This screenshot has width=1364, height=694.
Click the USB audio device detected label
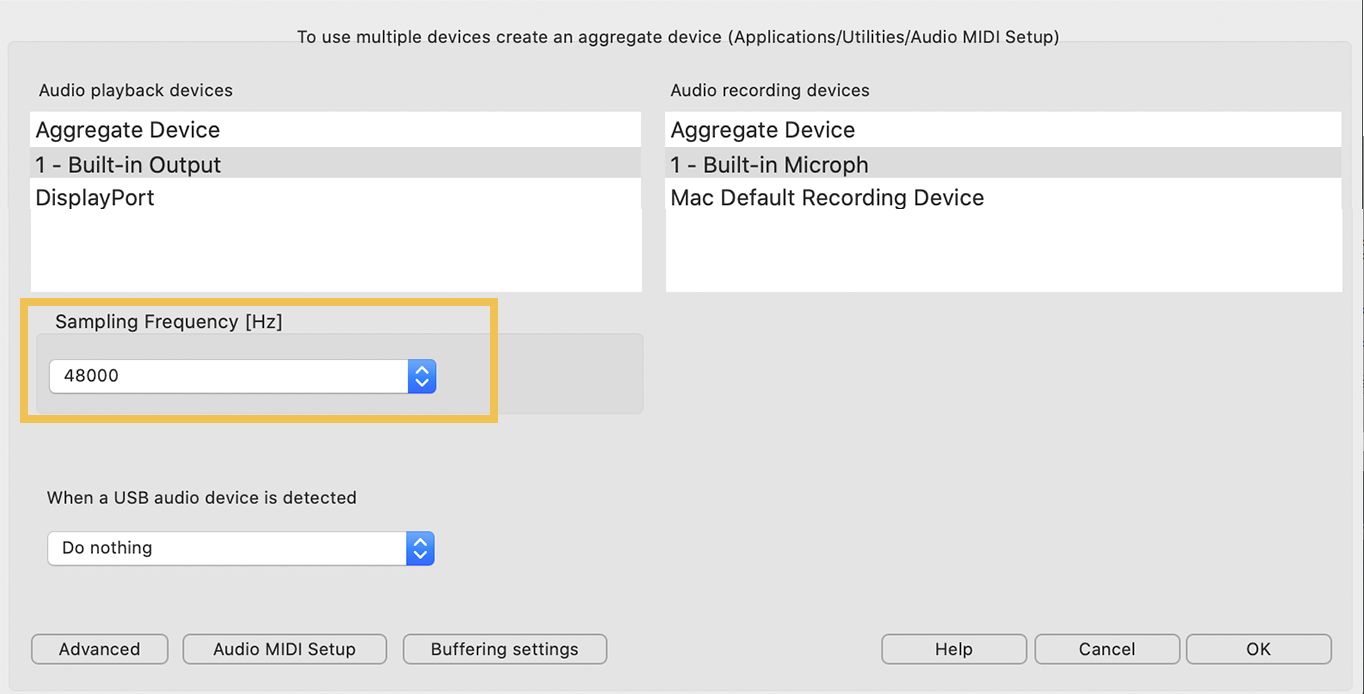point(202,497)
